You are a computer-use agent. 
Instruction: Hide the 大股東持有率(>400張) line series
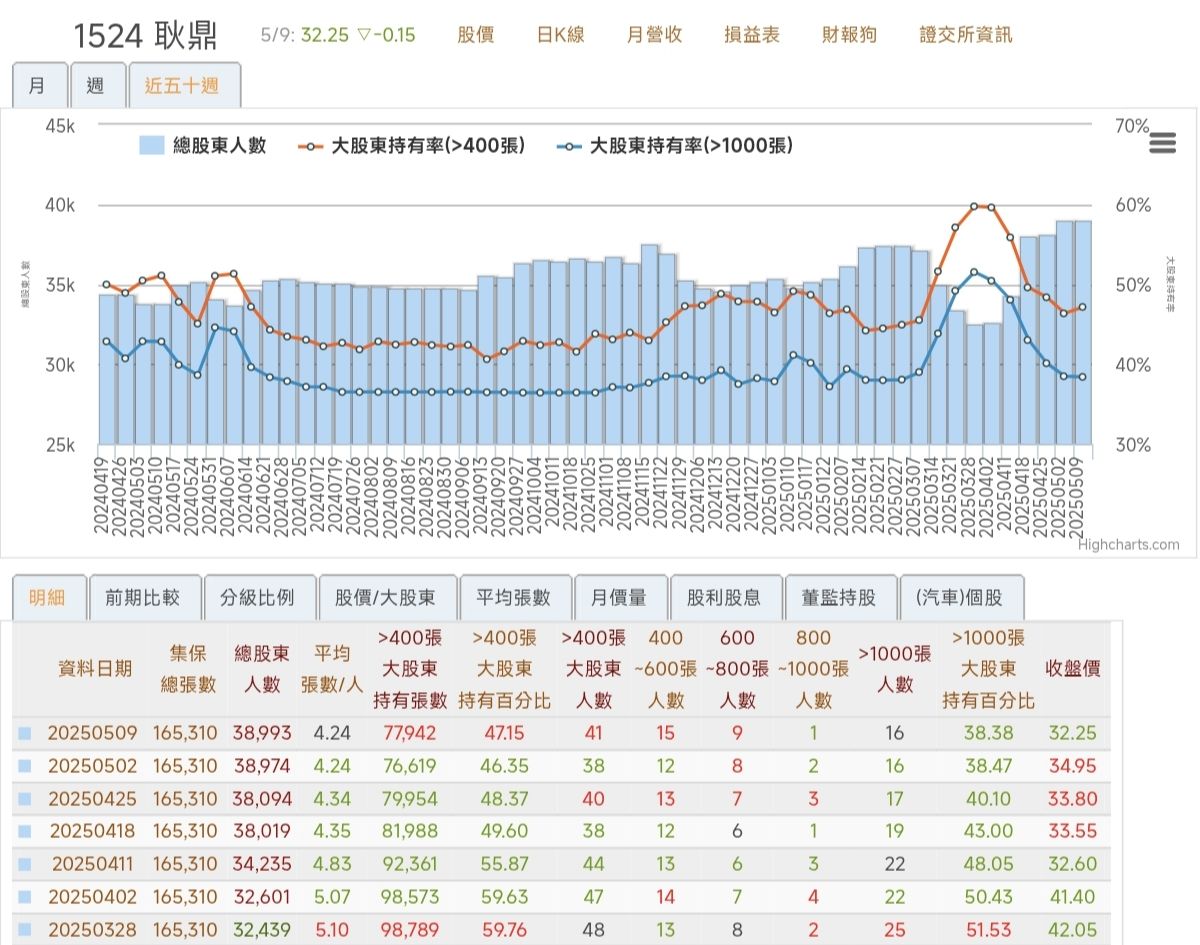[x=412, y=146]
